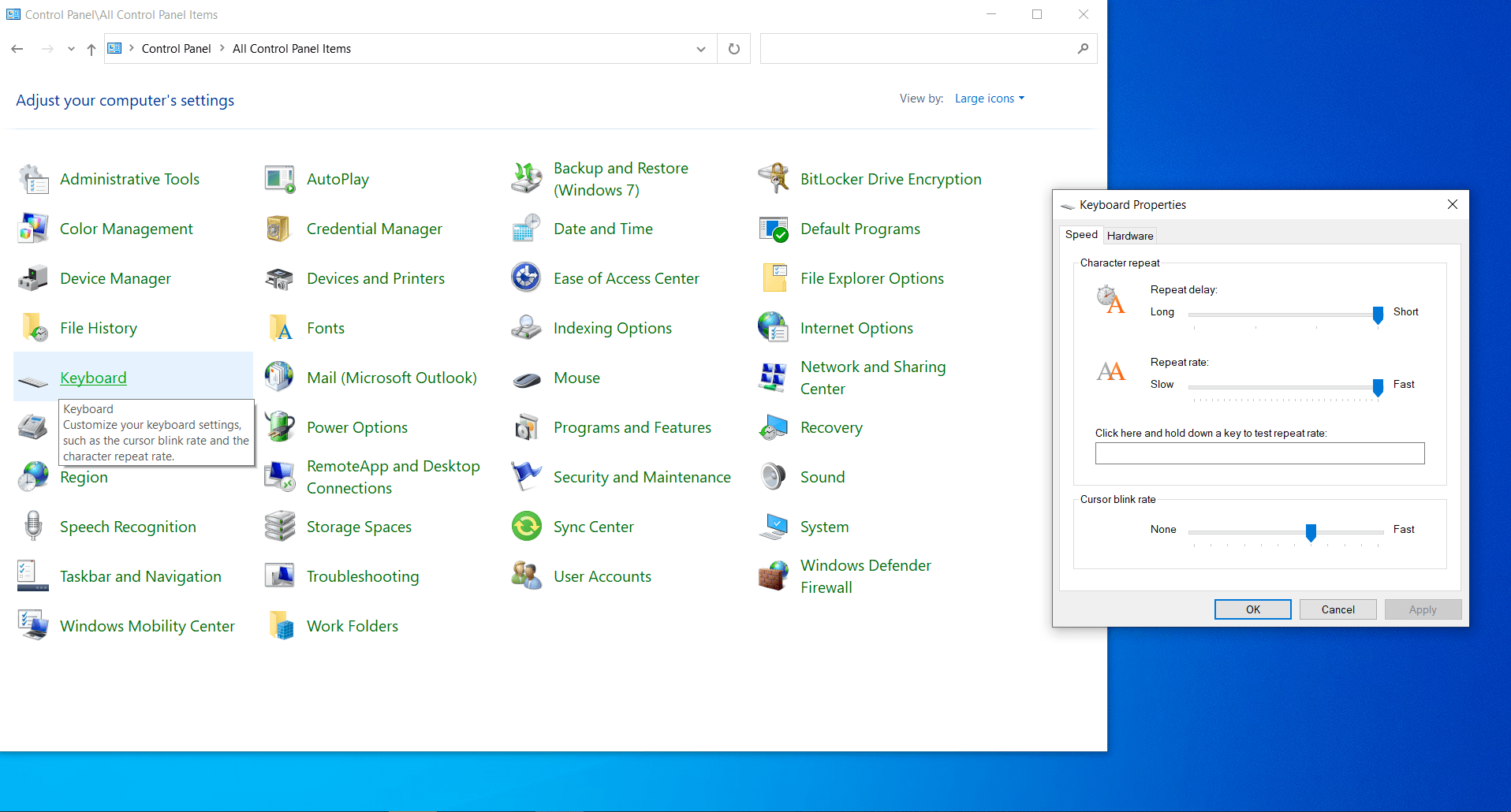Open the Fonts icon
The width and height of the screenshot is (1511, 812).
tap(280, 329)
